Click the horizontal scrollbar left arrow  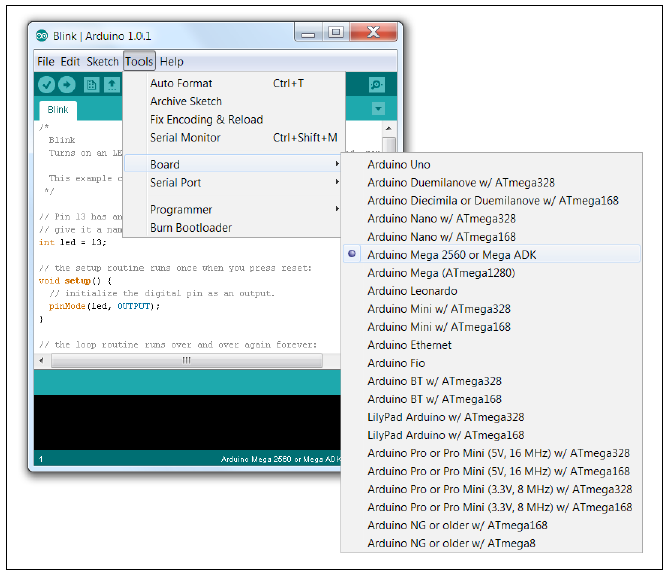[41, 361]
